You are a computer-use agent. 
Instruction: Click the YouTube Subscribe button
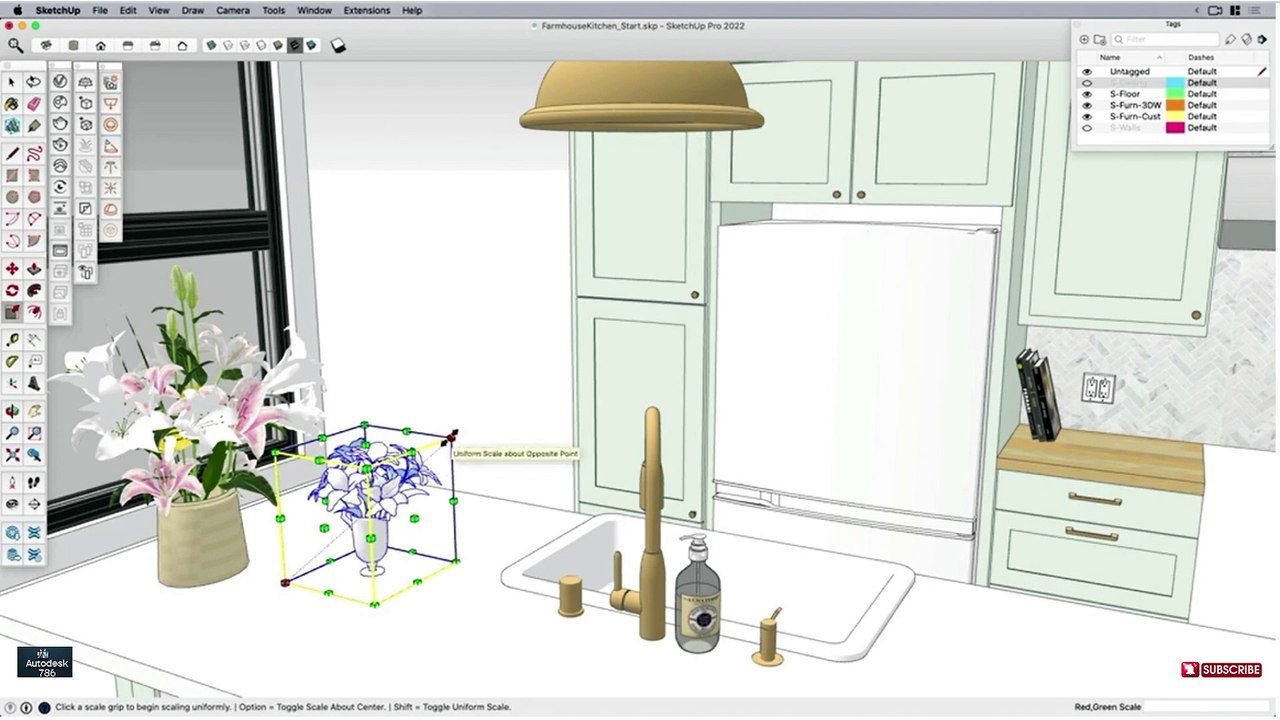coord(1221,670)
